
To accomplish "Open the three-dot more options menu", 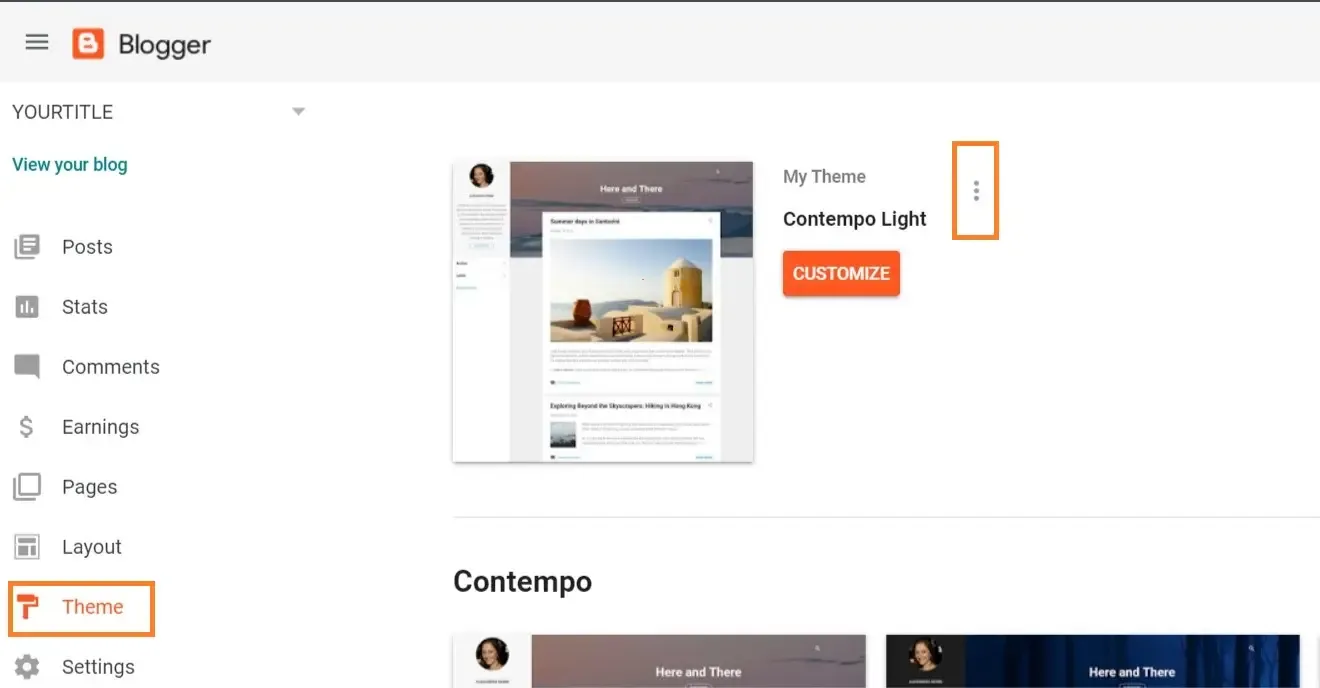I will [x=976, y=190].
